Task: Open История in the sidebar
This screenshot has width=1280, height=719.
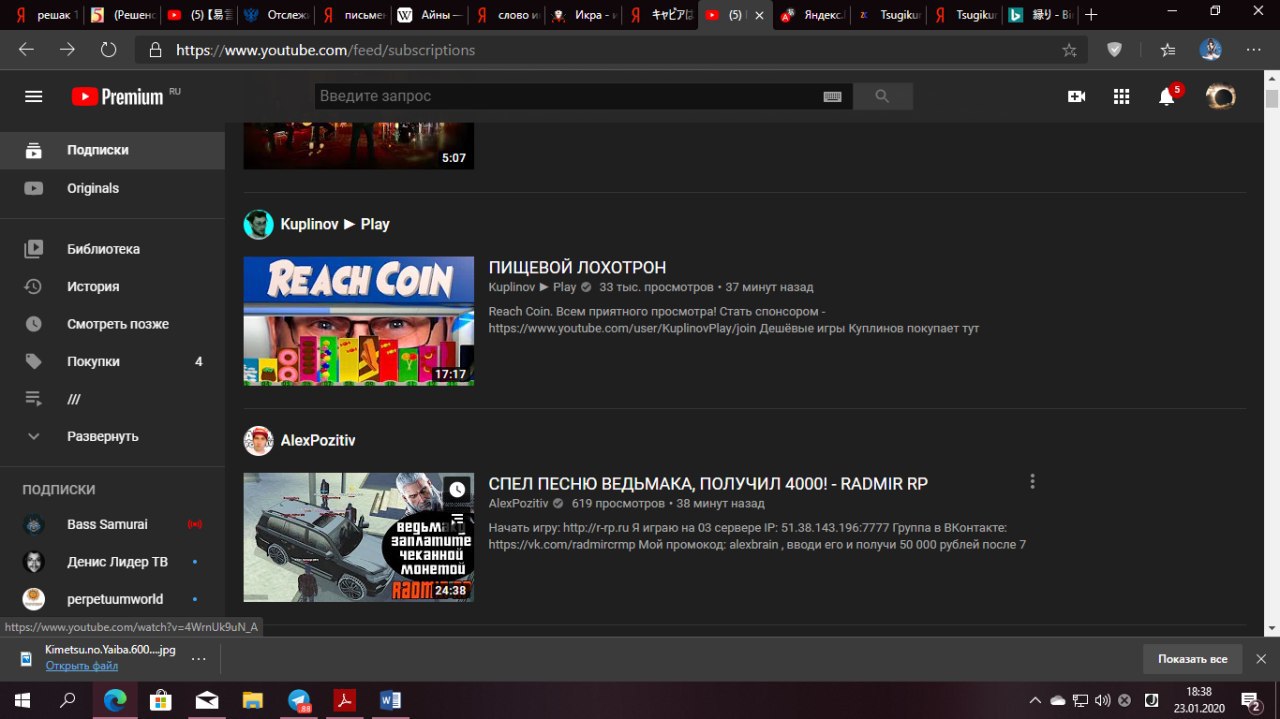Action: click(x=112, y=287)
